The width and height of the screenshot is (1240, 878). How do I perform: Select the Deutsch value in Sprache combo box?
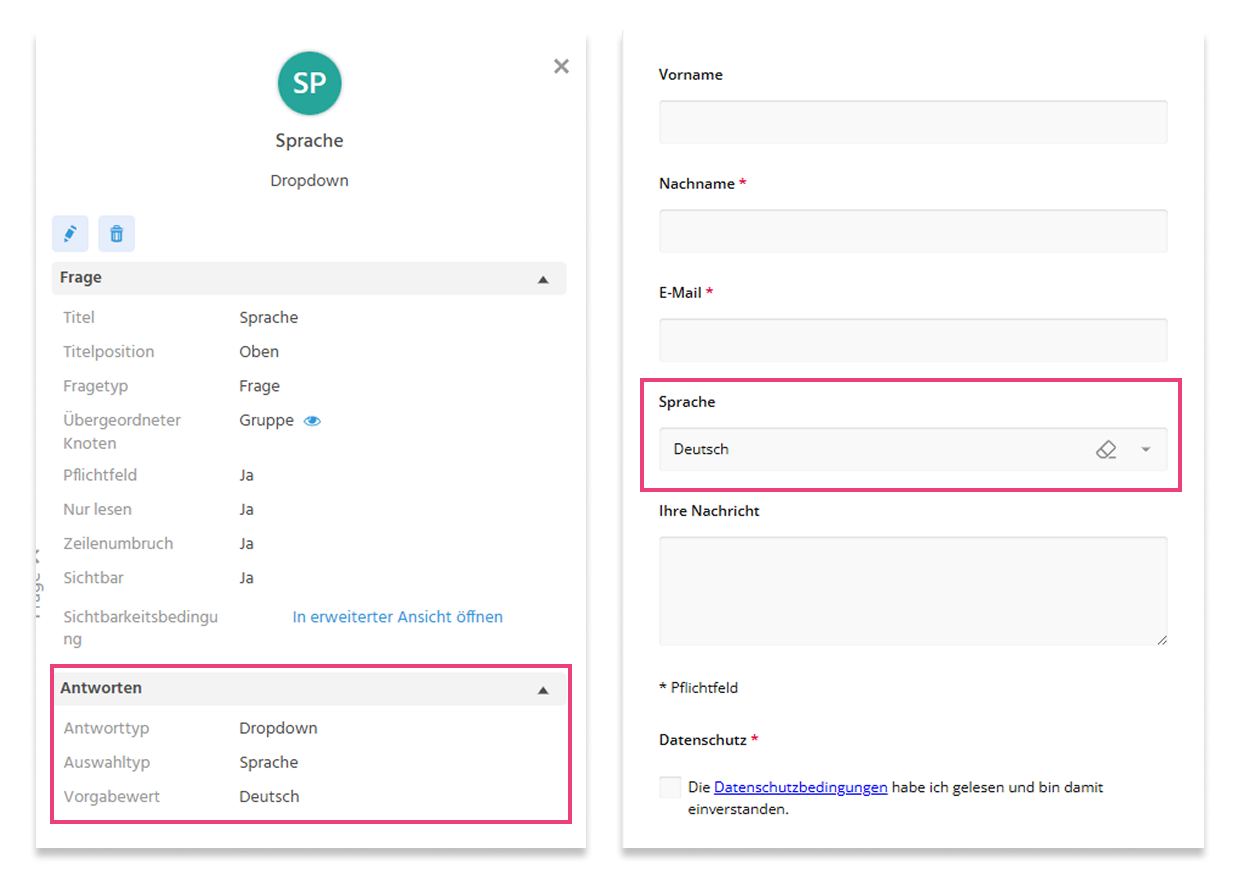(701, 450)
